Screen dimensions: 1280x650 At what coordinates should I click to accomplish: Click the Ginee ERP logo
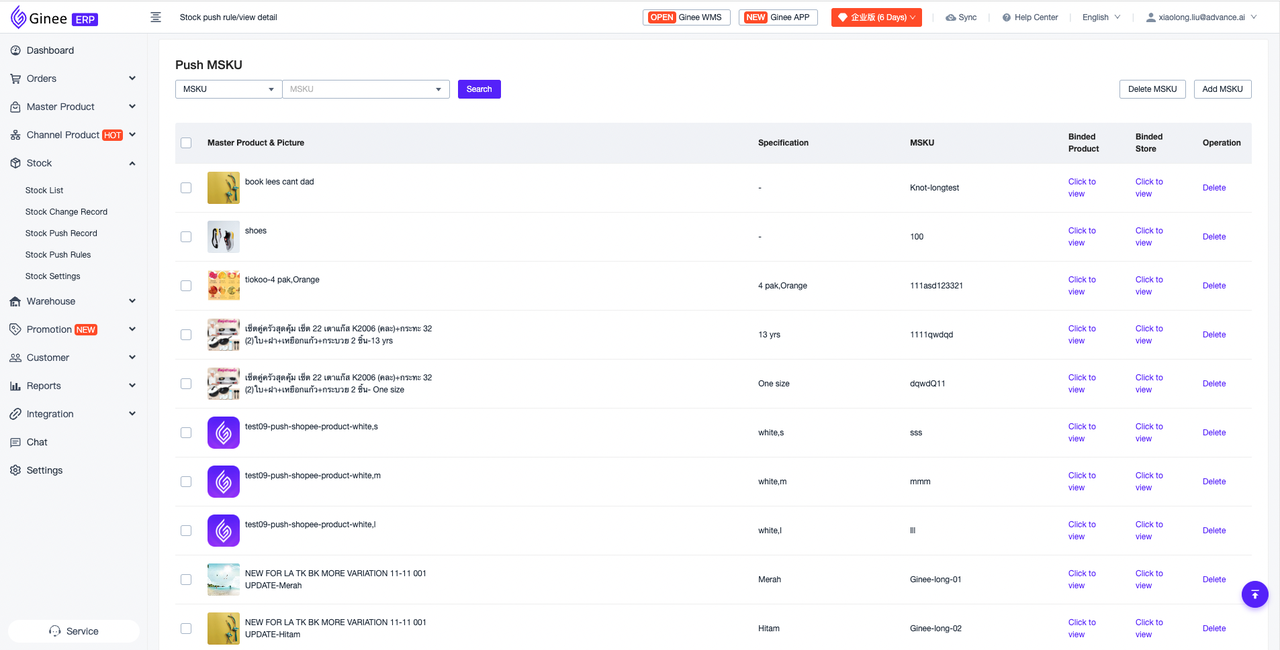[x=54, y=17]
